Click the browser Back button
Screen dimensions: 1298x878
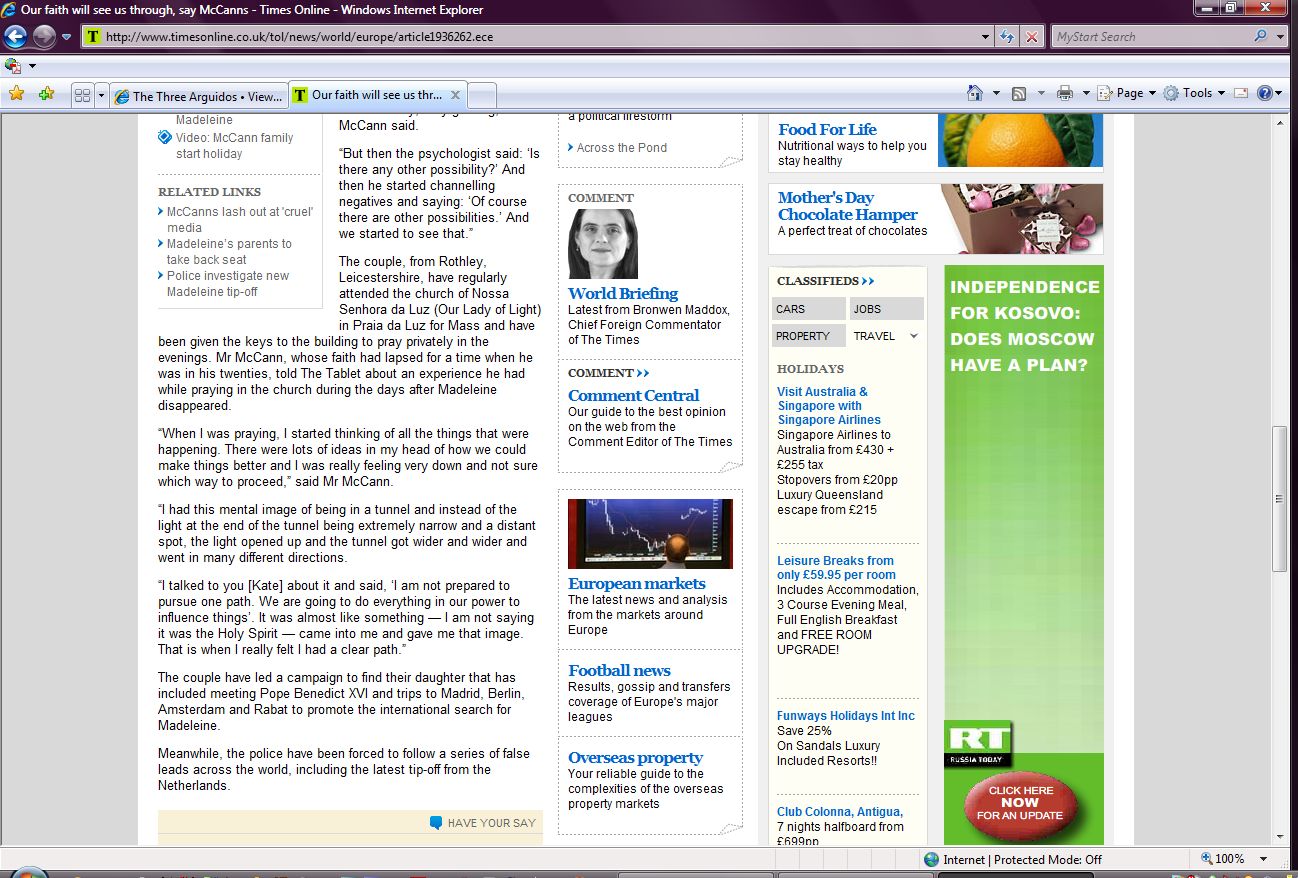16,37
